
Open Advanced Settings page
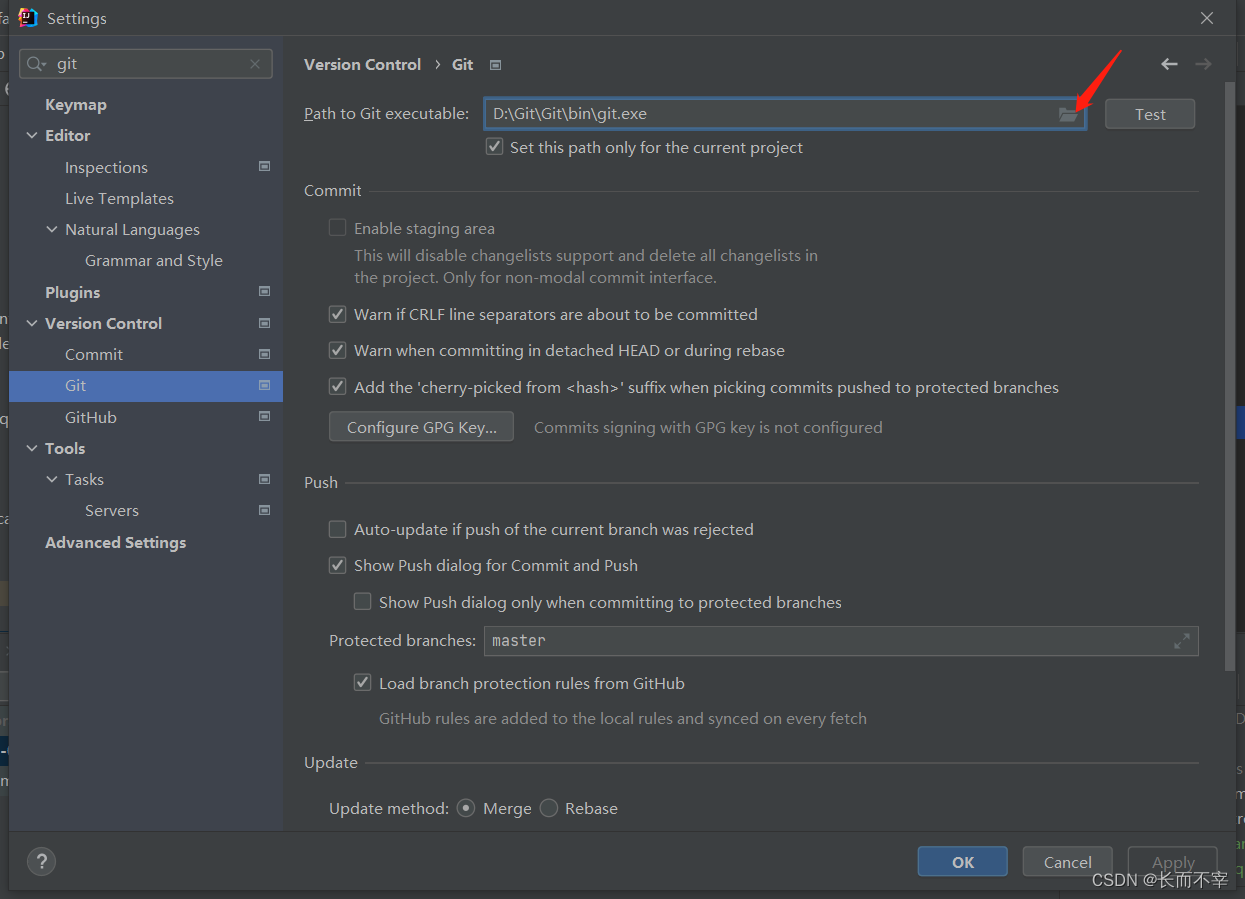[x=116, y=542]
